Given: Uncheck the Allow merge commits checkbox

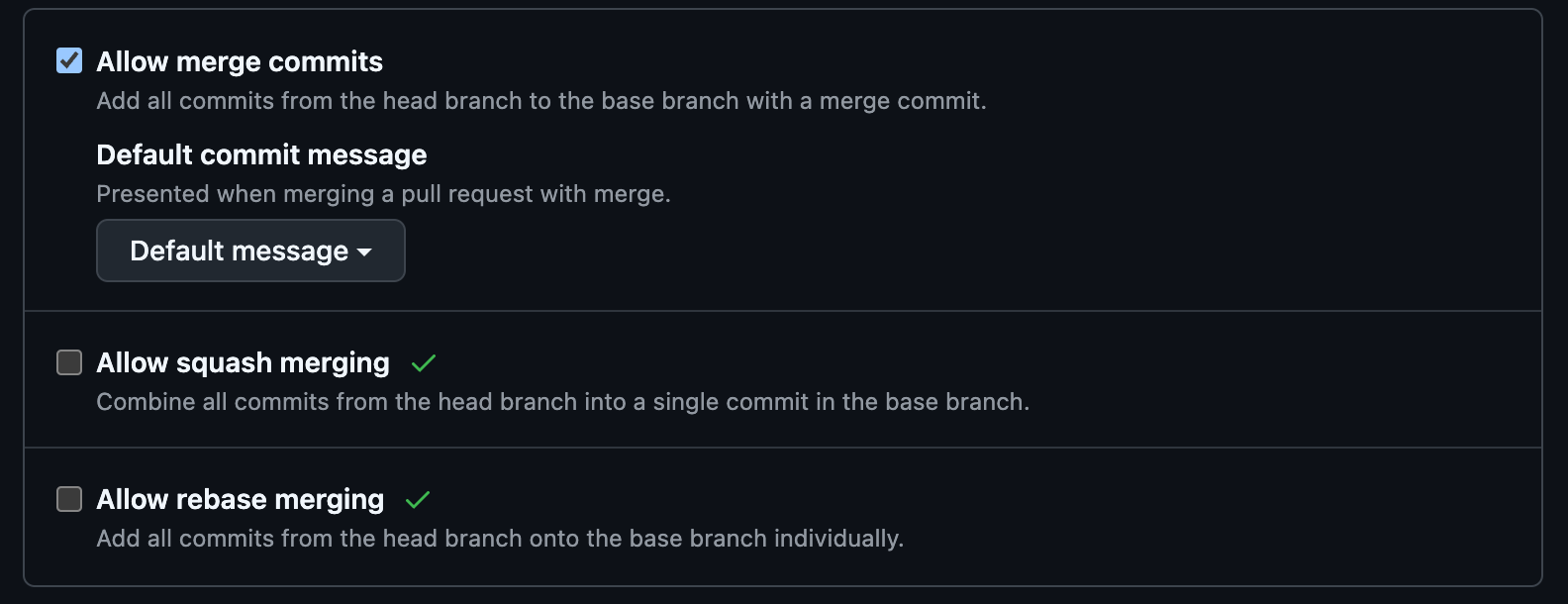Looking at the screenshot, I should tap(69, 61).
